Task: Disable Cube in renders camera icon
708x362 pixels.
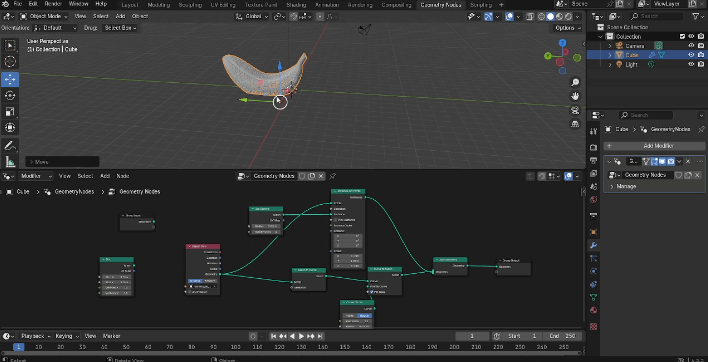Action: (x=701, y=55)
